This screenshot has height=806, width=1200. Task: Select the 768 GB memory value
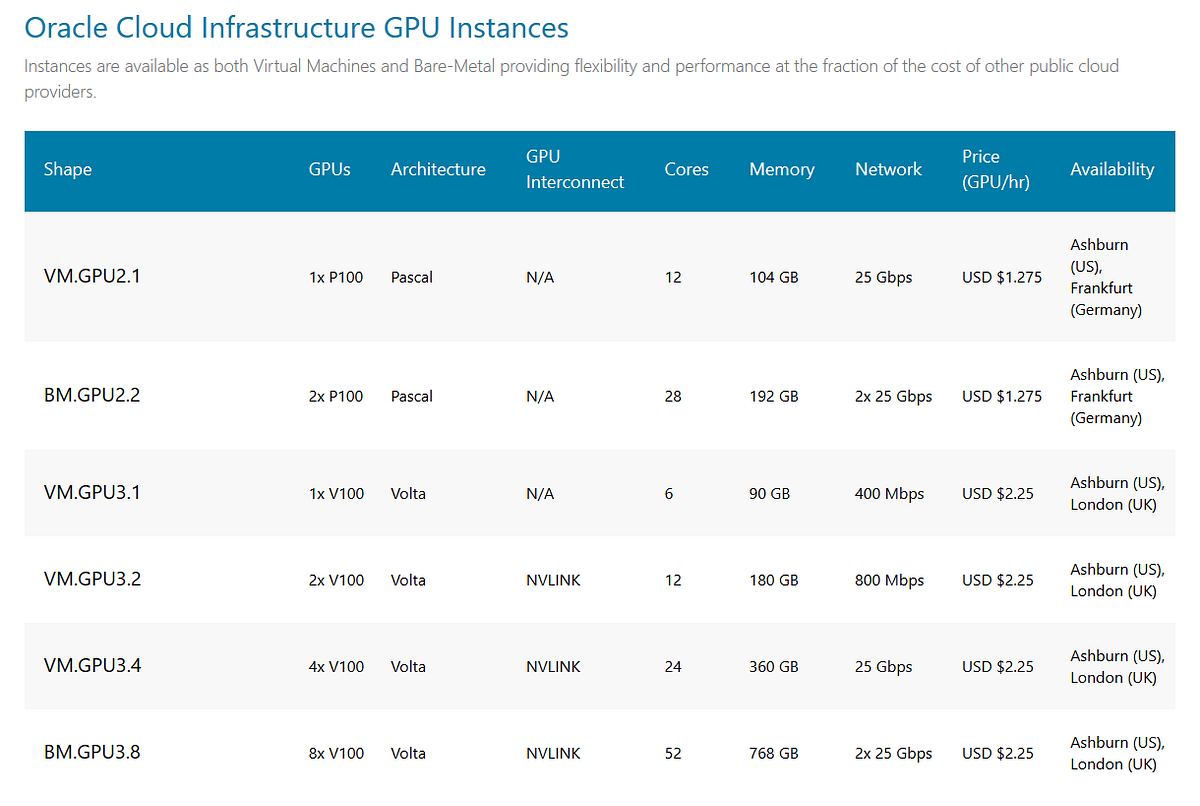click(x=773, y=754)
